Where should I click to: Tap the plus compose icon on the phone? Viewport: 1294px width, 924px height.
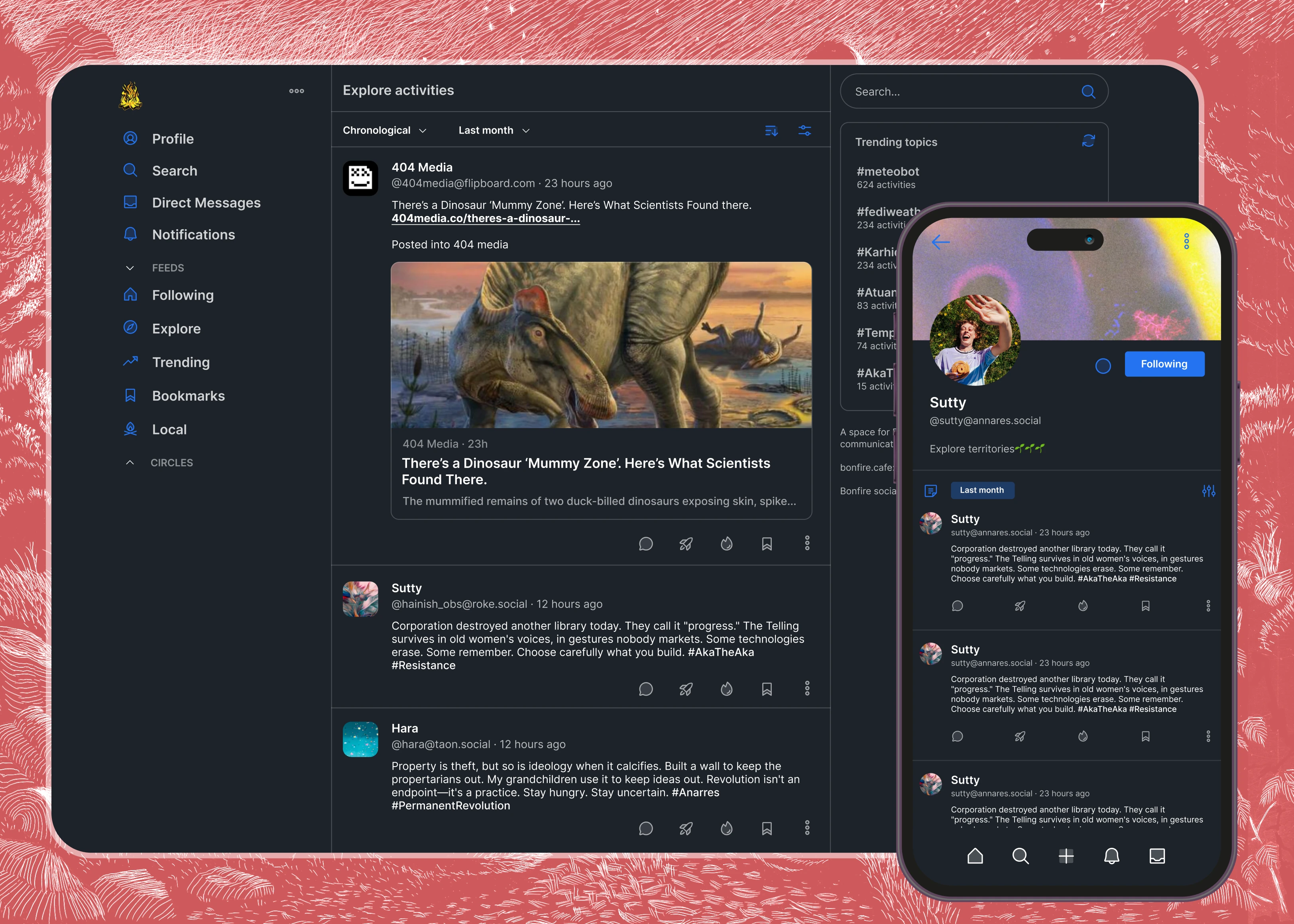(1066, 856)
